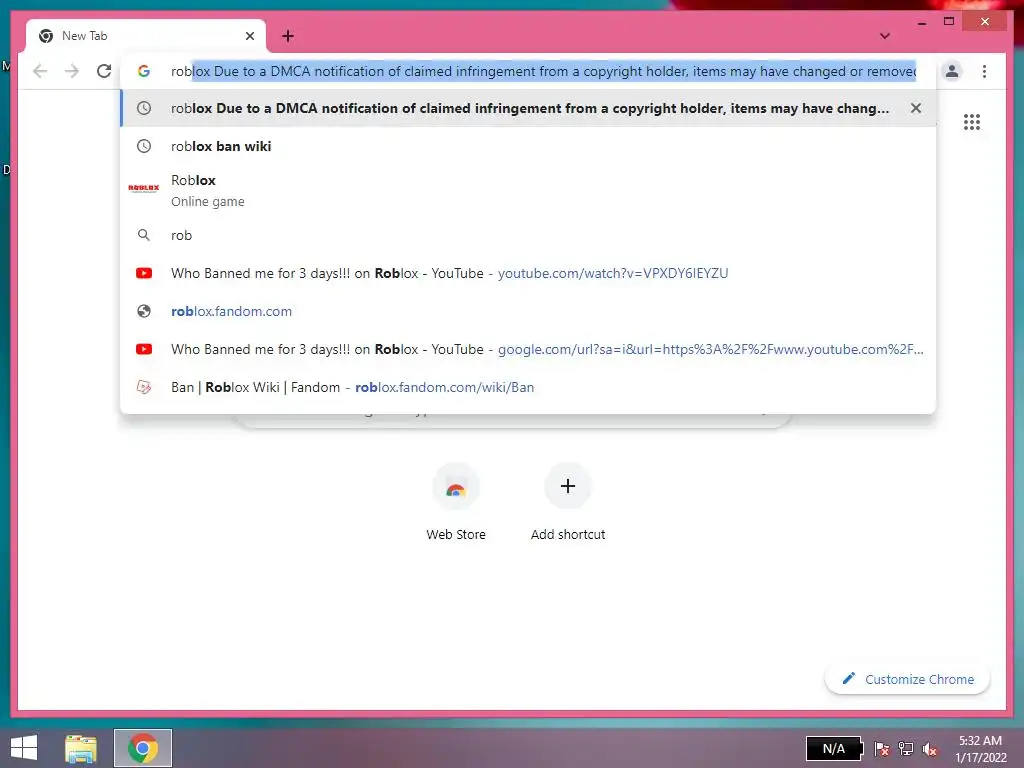Choose the 'roblox Due to a DMCA' history suggestion
Image resolution: width=1024 pixels, height=768 pixels.
point(528,108)
